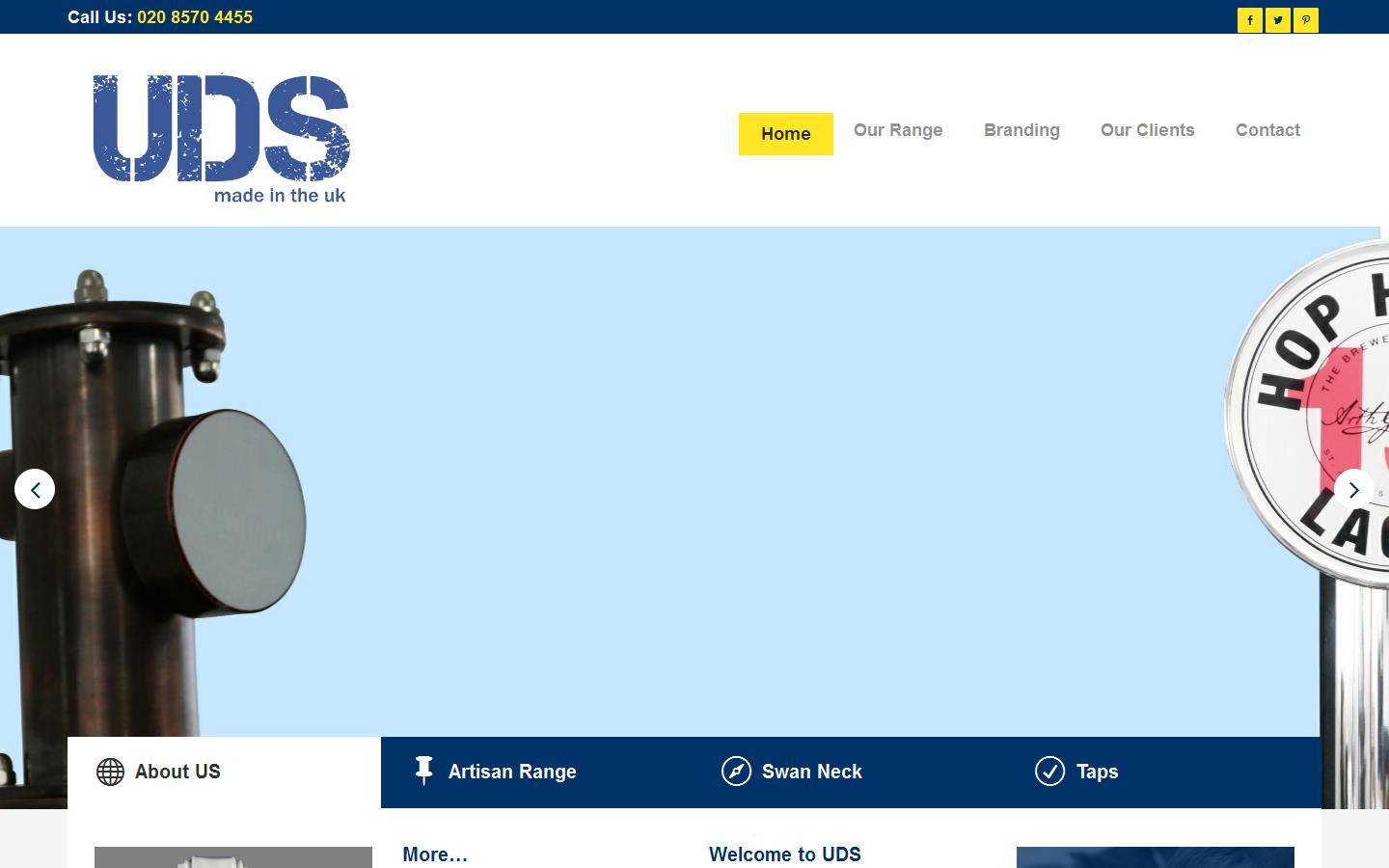Image resolution: width=1389 pixels, height=868 pixels.
Task: Call the 020 8570 4455 phone link
Action: point(194,16)
